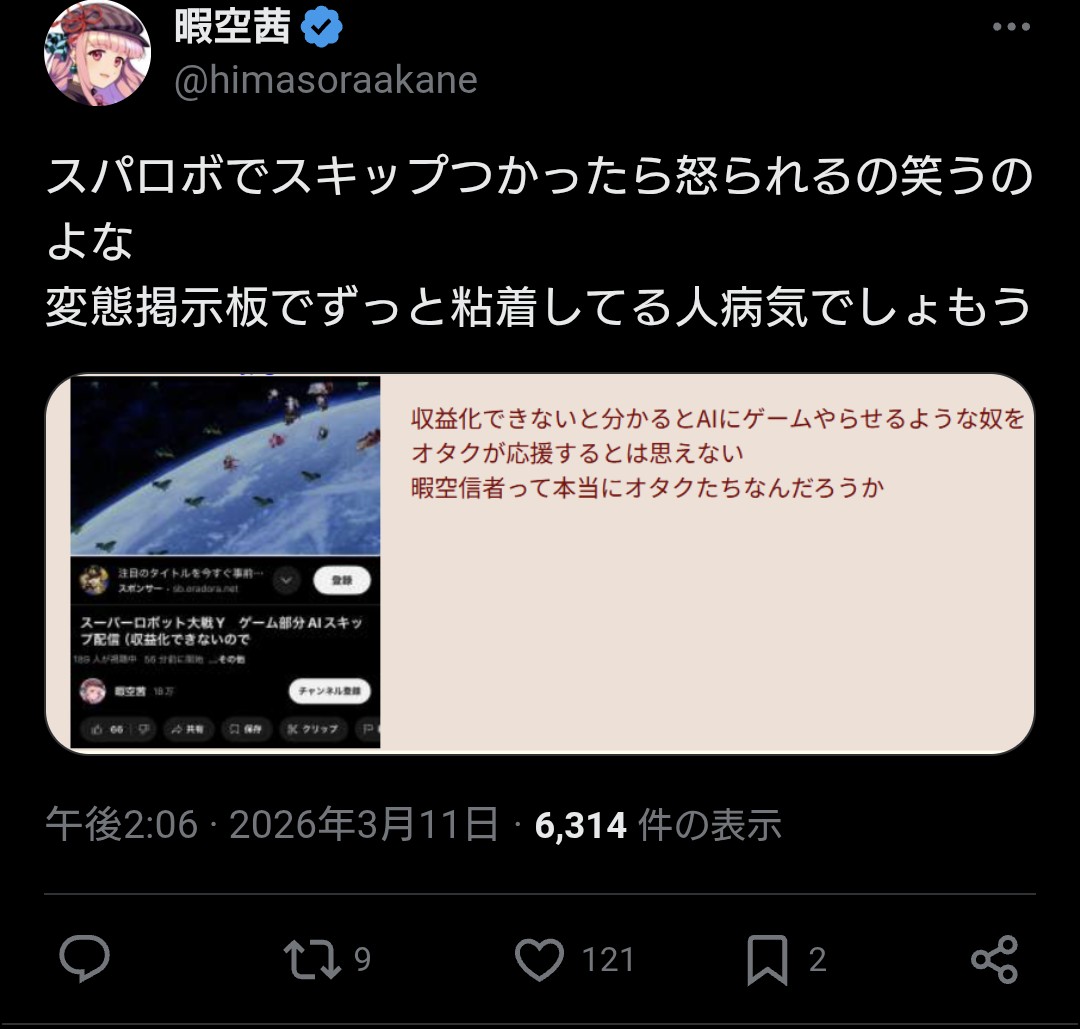
Task: Open the @himasoraakane handle link
Action: pyautogui.click(x=326, y=80)
